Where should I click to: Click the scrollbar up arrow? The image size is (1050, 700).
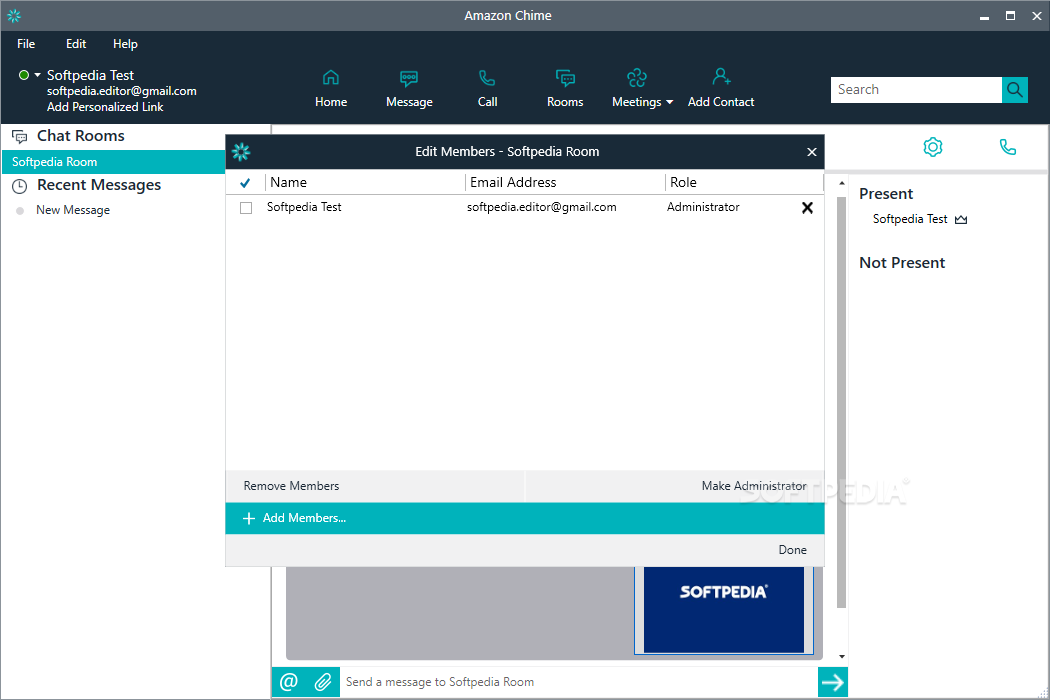[842, 183]
